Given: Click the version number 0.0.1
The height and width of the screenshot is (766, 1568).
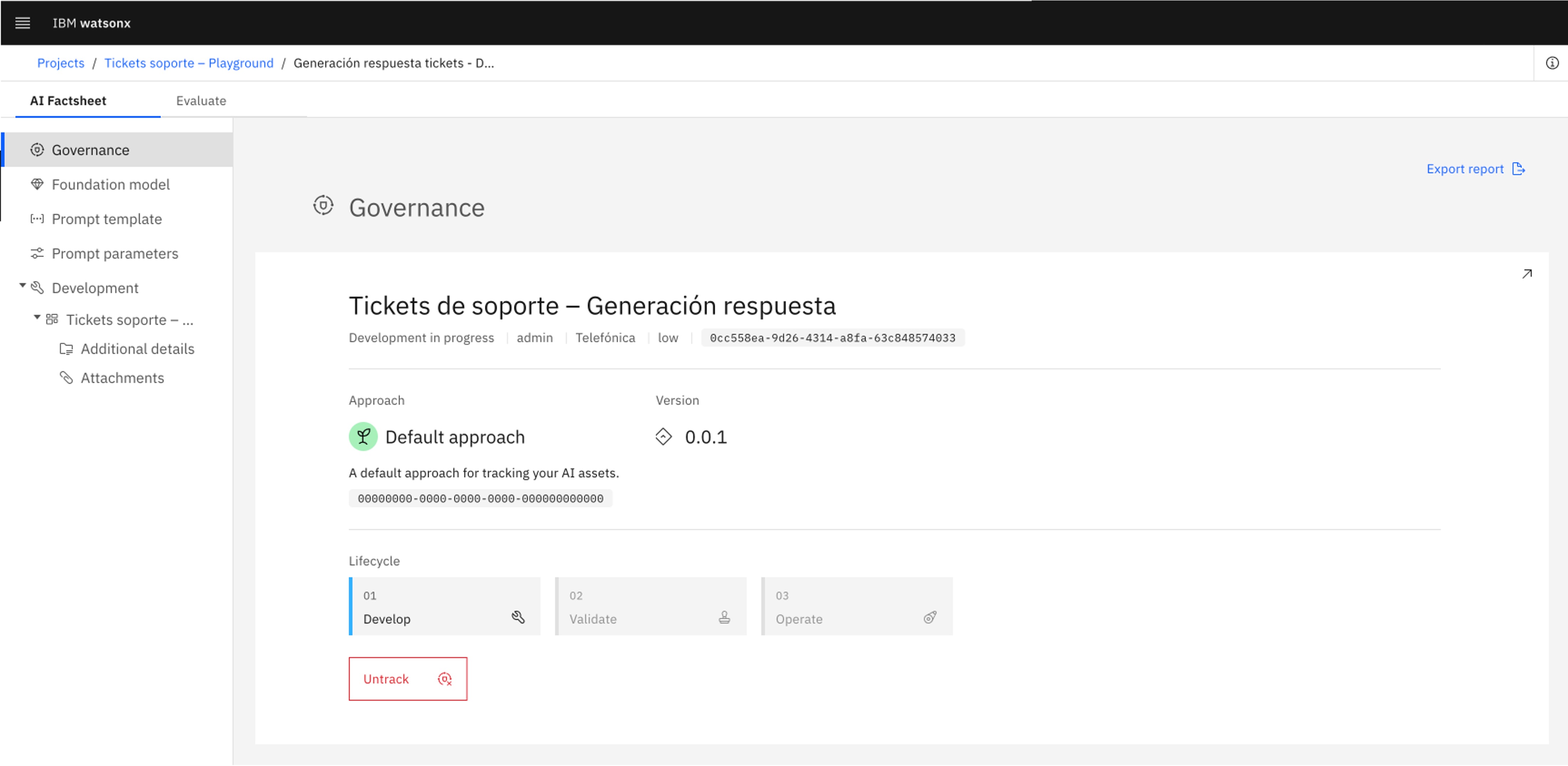Looking at the screenshot, I should 706,437.
